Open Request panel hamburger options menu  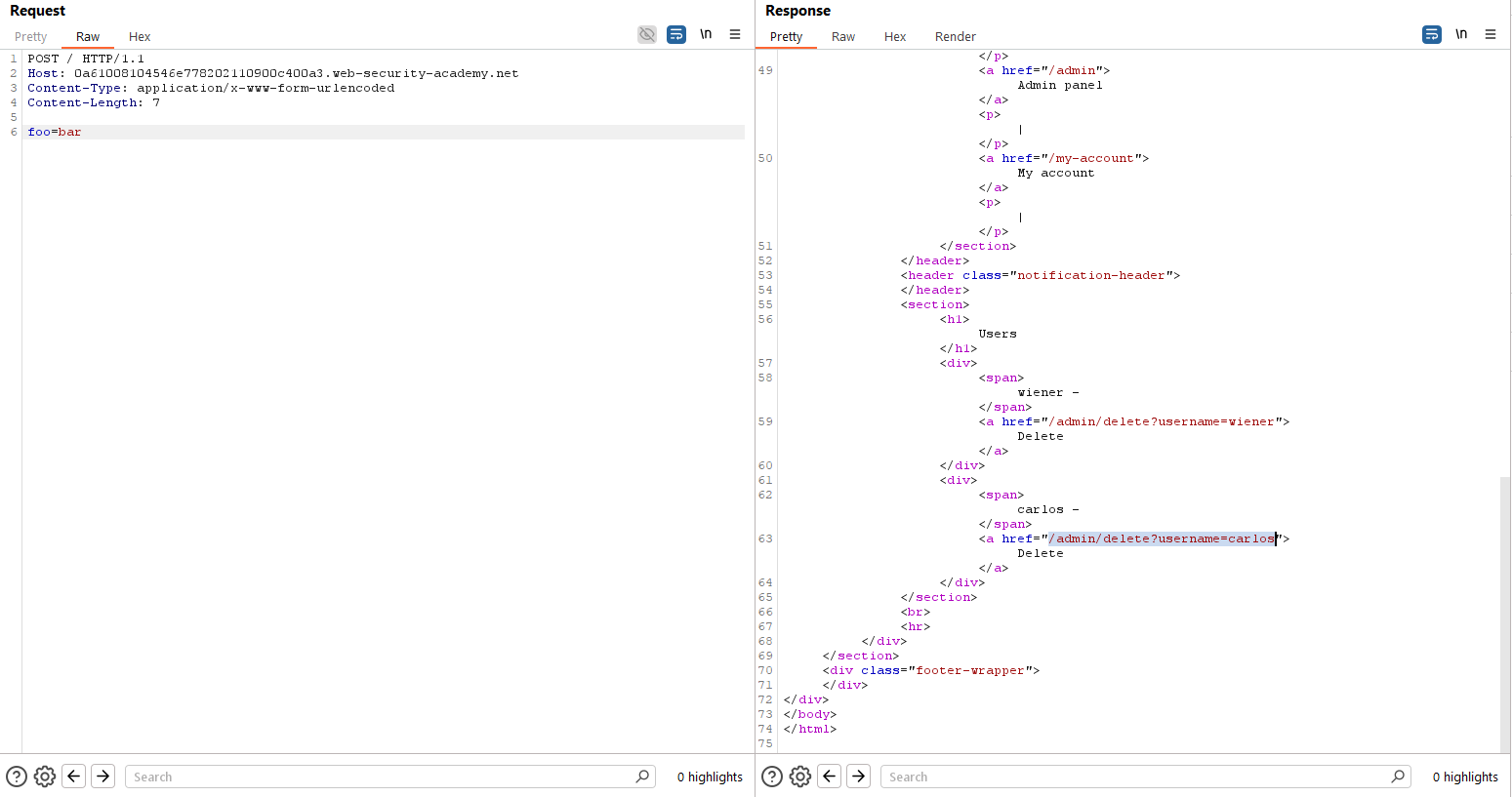pos(735,35)
